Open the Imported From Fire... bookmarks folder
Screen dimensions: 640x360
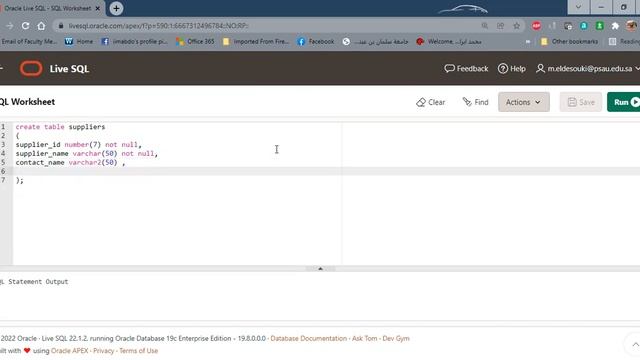click(x=256, y=41)
